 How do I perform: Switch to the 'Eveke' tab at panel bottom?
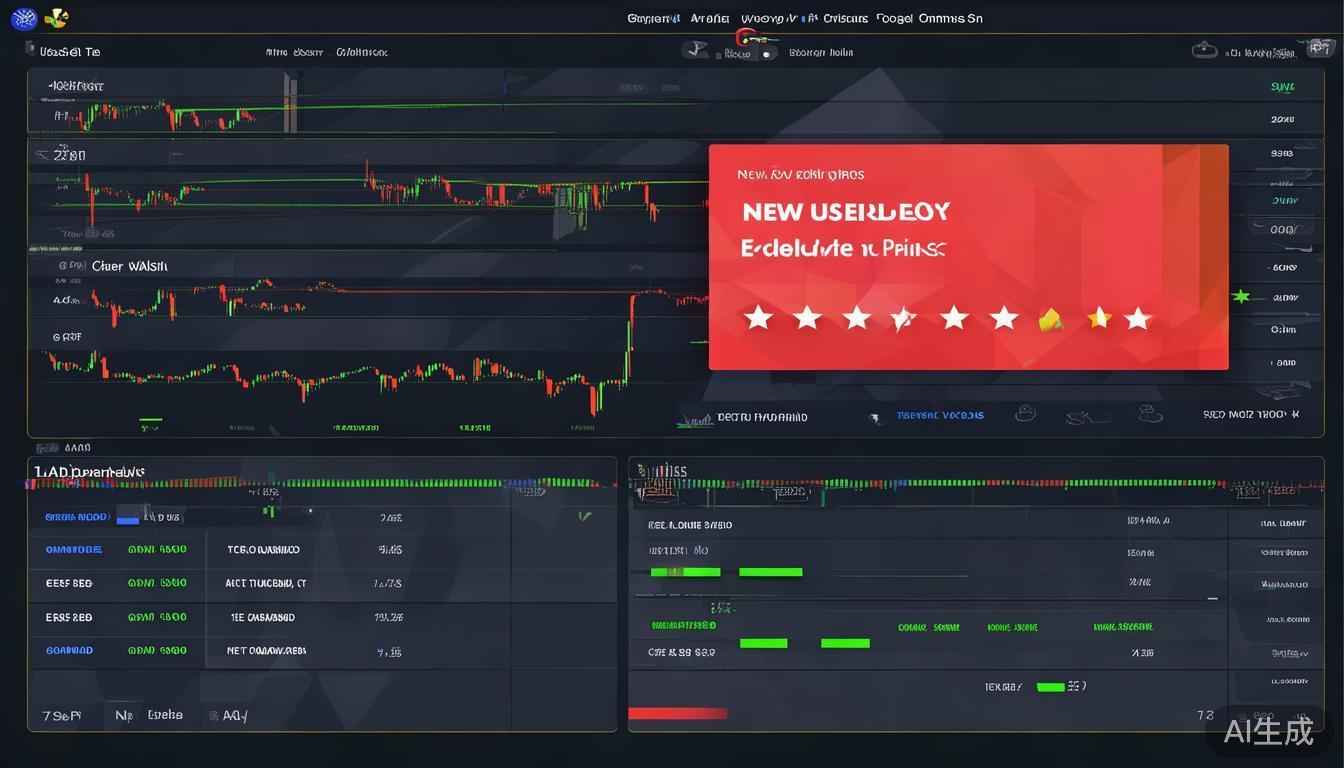[165, 715]
